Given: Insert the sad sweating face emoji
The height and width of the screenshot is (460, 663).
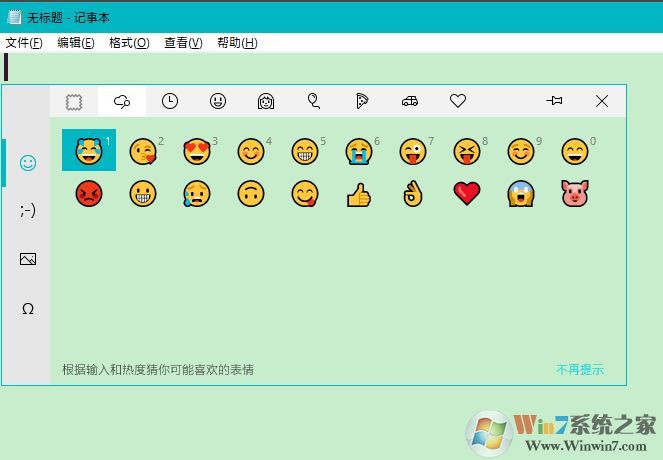Looking at the screenshot, I should (x=197, y=194).
